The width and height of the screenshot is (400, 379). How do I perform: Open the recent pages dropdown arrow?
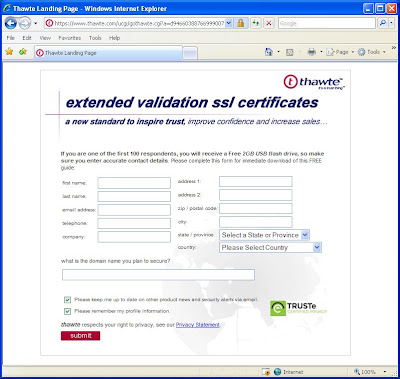click(x=35, y=23)
